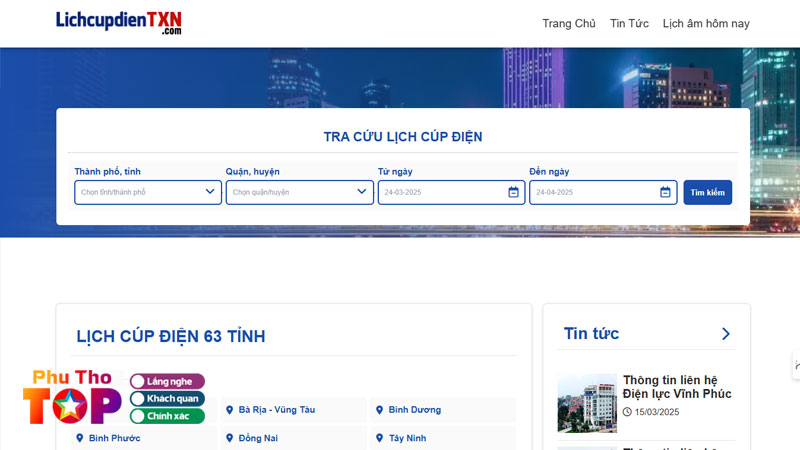
Task: Select the Bà Rịa - Vũng Tàu province link
Action: [x=277, y=410]
